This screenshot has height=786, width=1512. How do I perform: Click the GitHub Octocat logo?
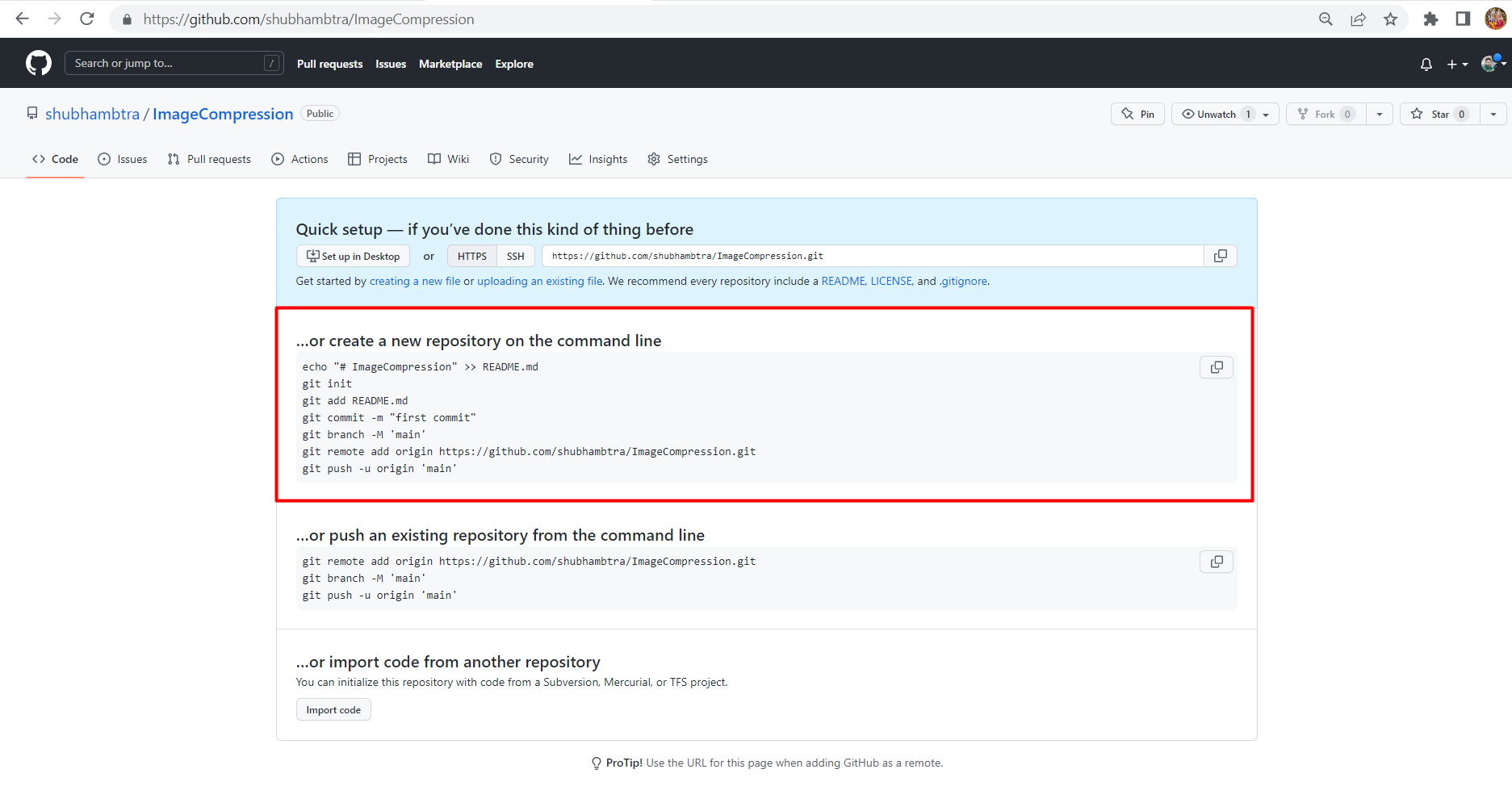click(x=39, y=63)
